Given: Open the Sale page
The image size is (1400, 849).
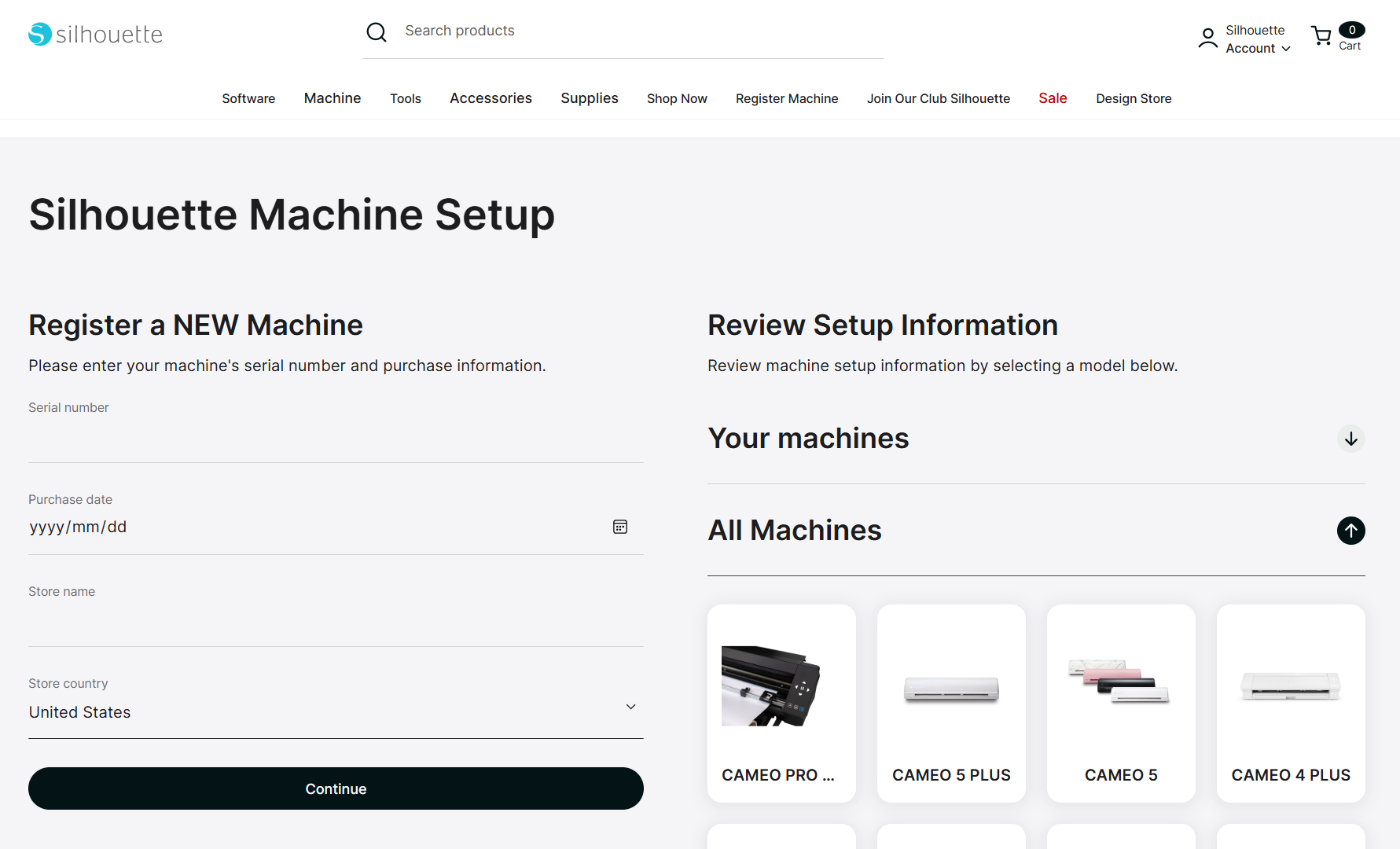Looking at the screenshot, I should (1053, 98).
